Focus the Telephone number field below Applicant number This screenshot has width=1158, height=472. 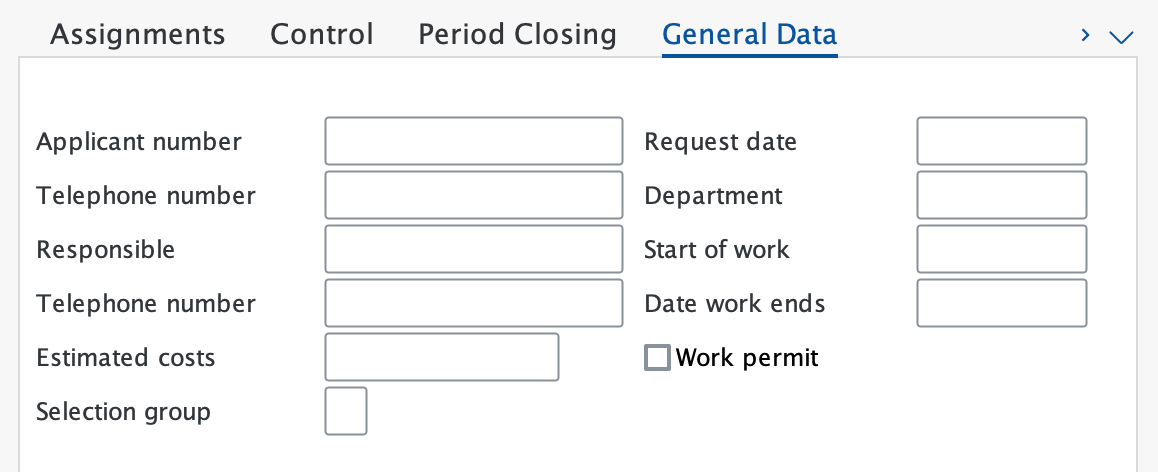pos(474,195)
